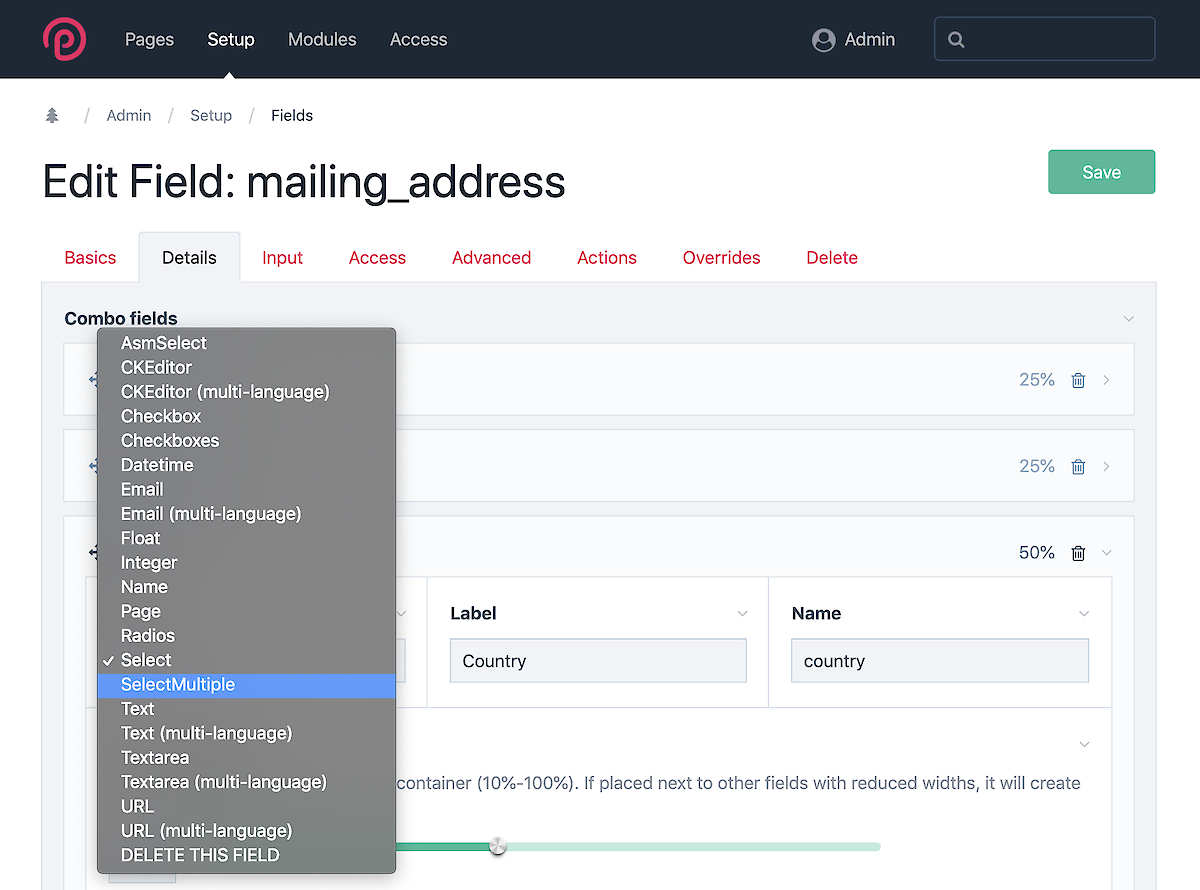Click the ProcessWire logo icon
Image resolution: width=1200 pixels, height=890 pixels.
click(64, 39)
